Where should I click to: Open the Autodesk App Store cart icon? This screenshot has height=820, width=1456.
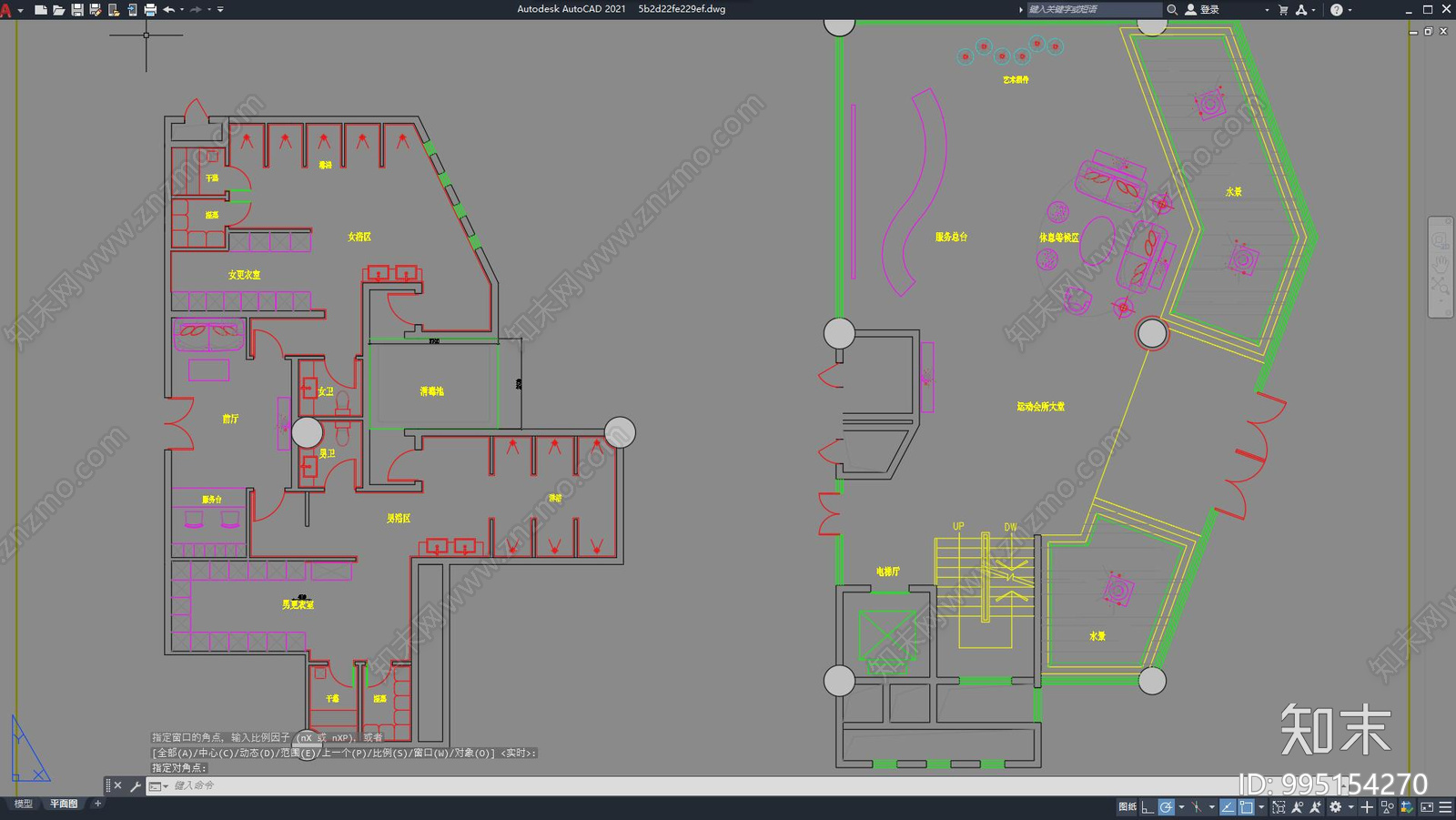(1283, 9)
